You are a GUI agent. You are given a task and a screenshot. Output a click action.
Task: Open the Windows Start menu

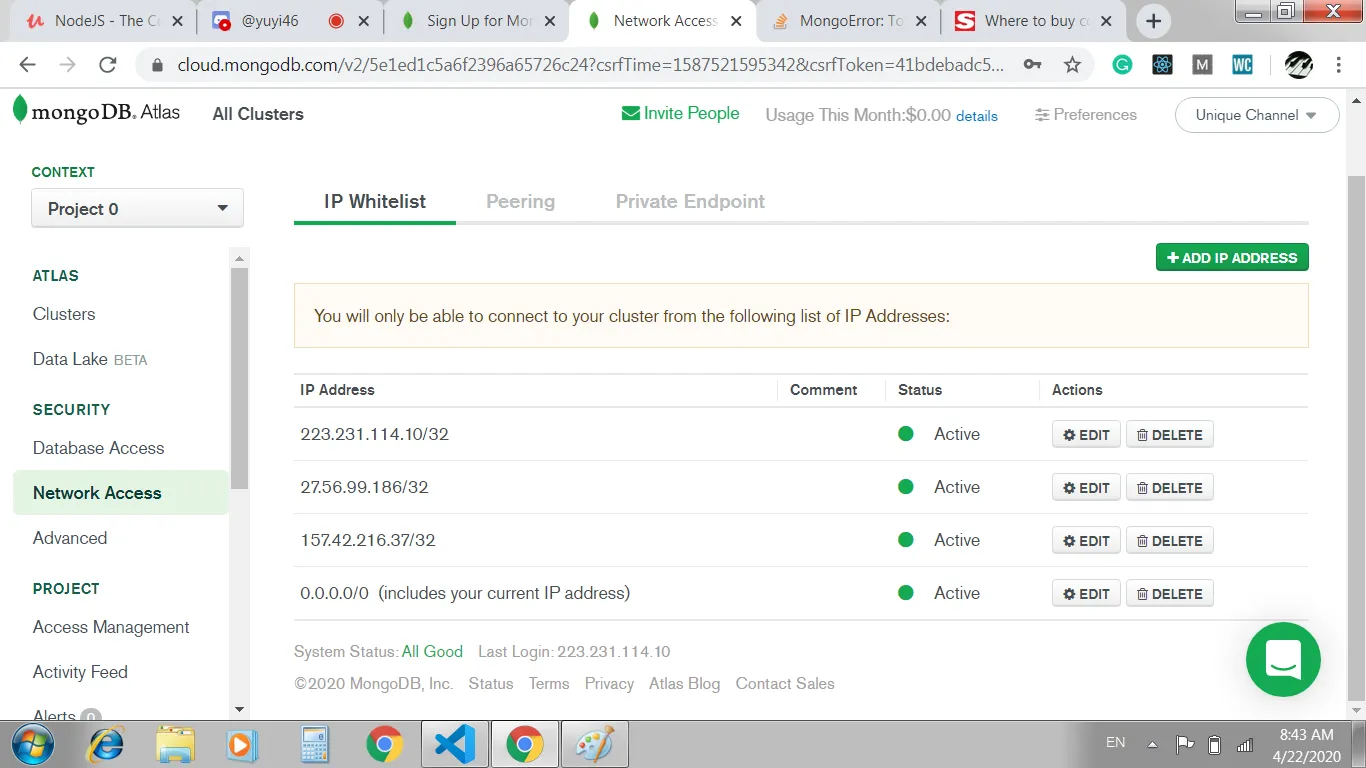click(33, 744)
